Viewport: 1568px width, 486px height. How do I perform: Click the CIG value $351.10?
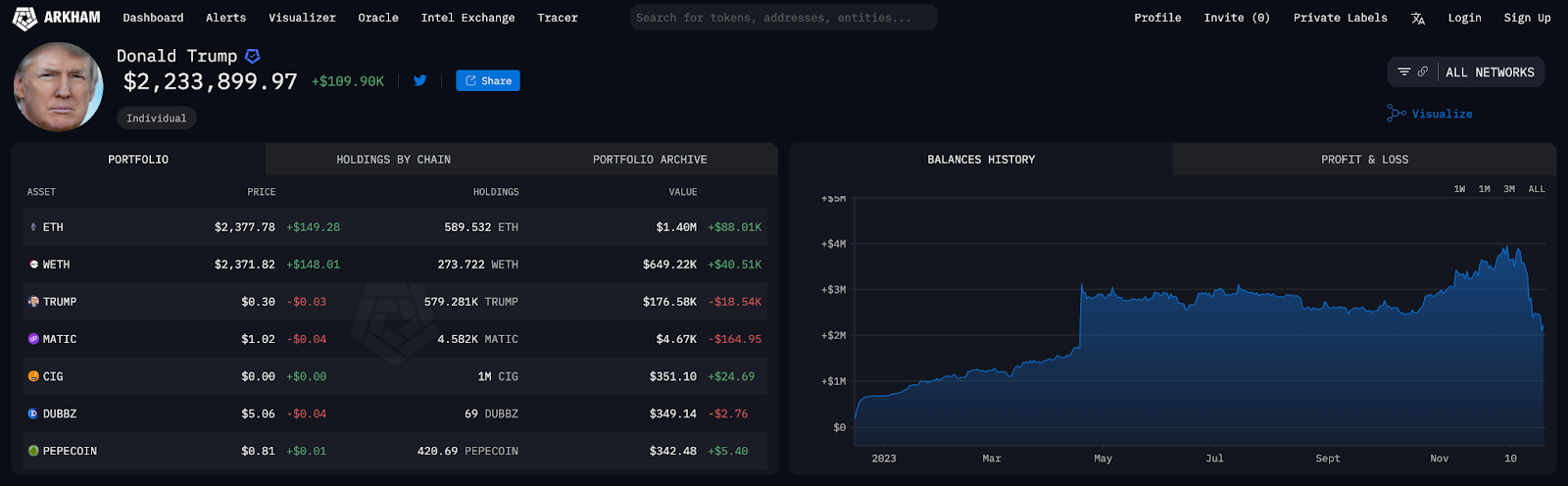(x=672, y=376)
